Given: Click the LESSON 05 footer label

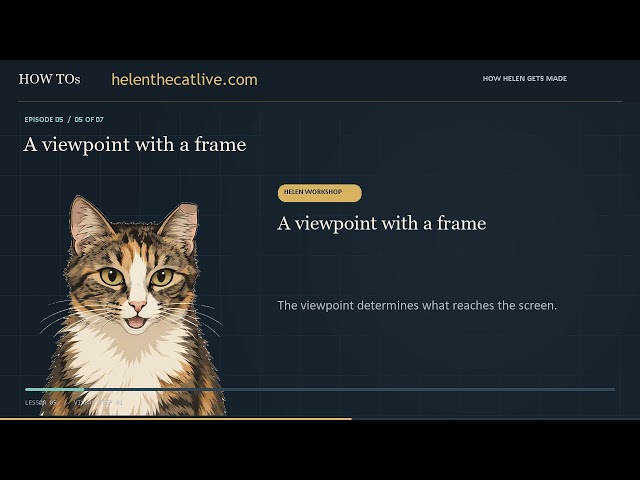Looking at the screenshot, I should (x=40, y=402).
